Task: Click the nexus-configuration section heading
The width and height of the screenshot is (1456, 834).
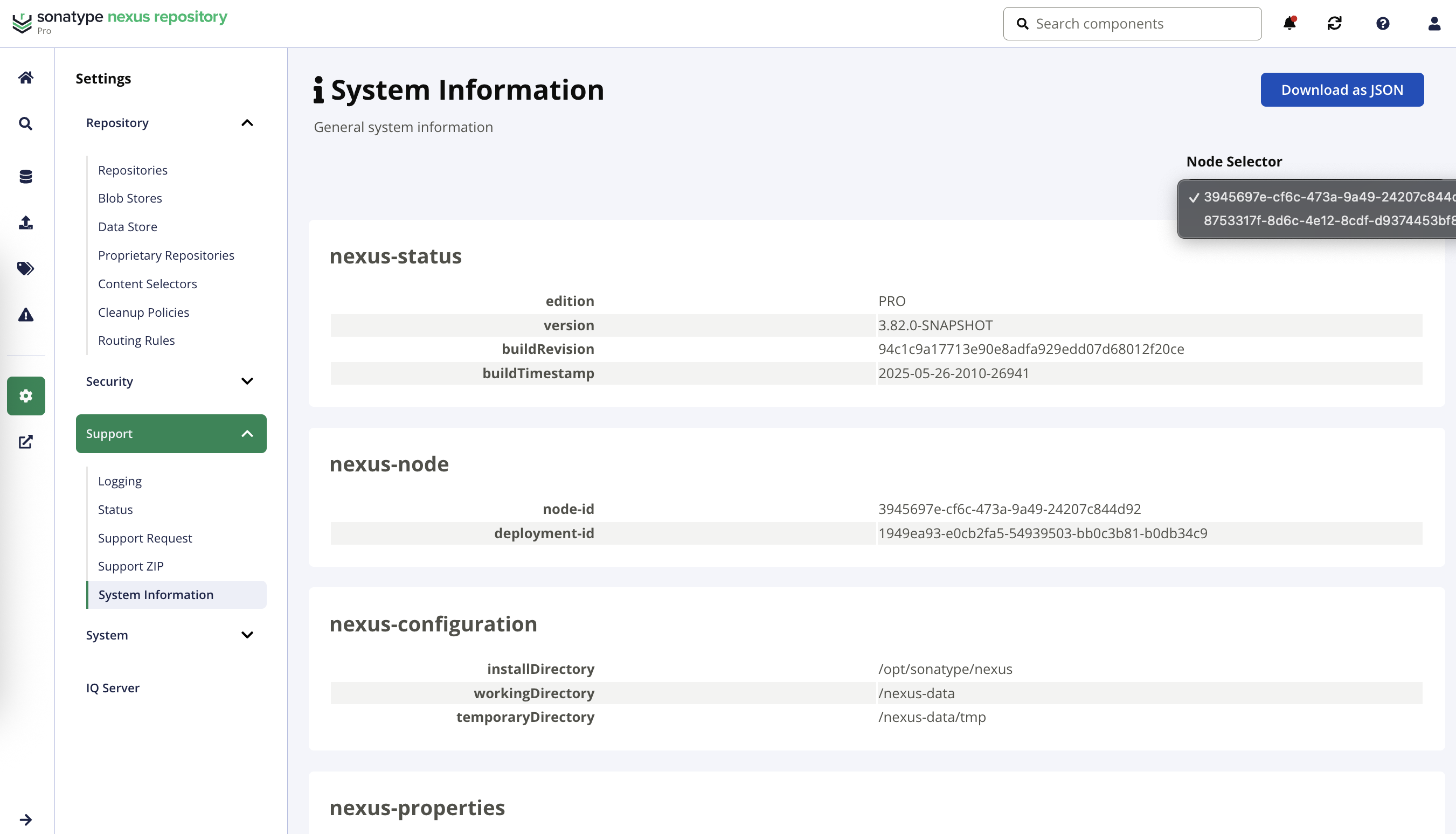Action: [x=433, y=624]
